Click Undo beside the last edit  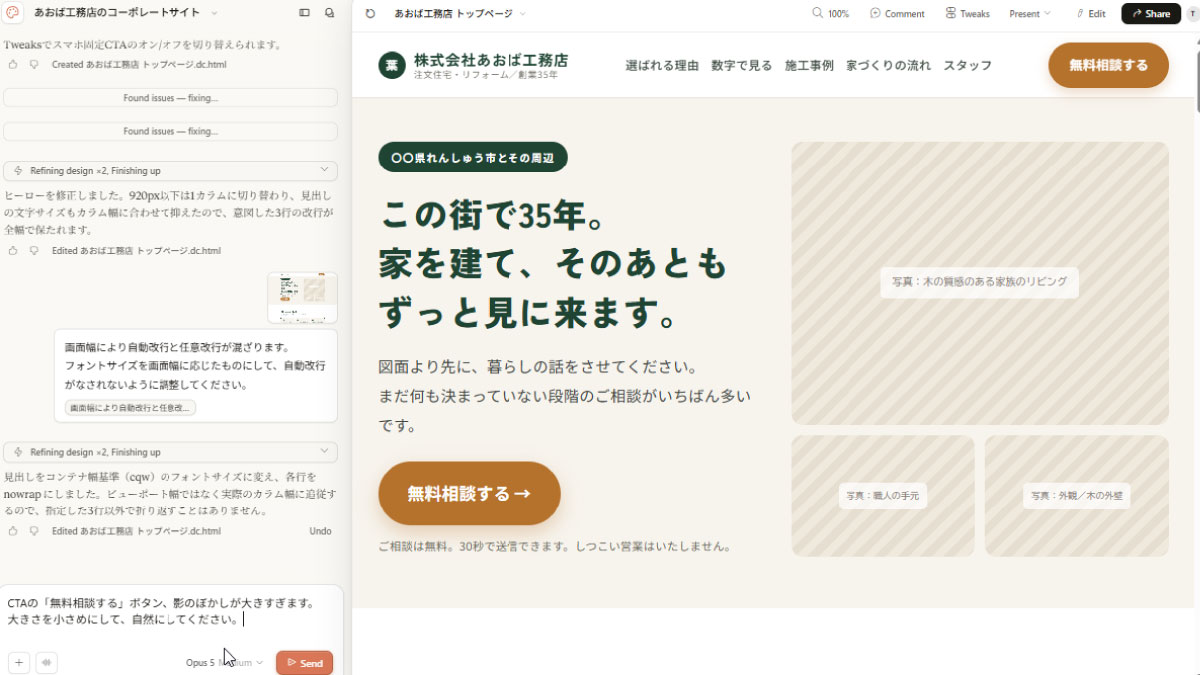click(x=320, y=531)
